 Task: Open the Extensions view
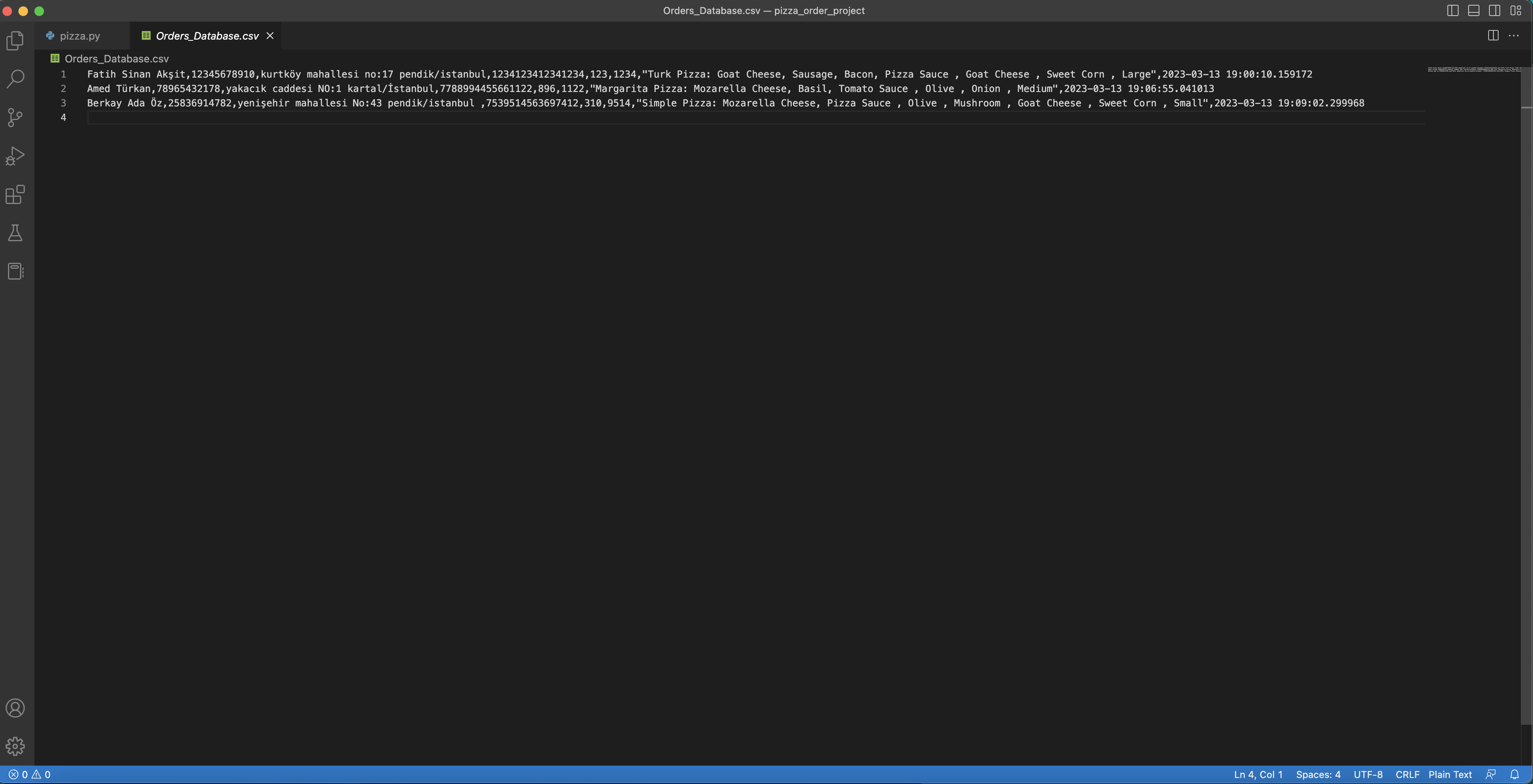pyautogui.click(x=15, y=194)
